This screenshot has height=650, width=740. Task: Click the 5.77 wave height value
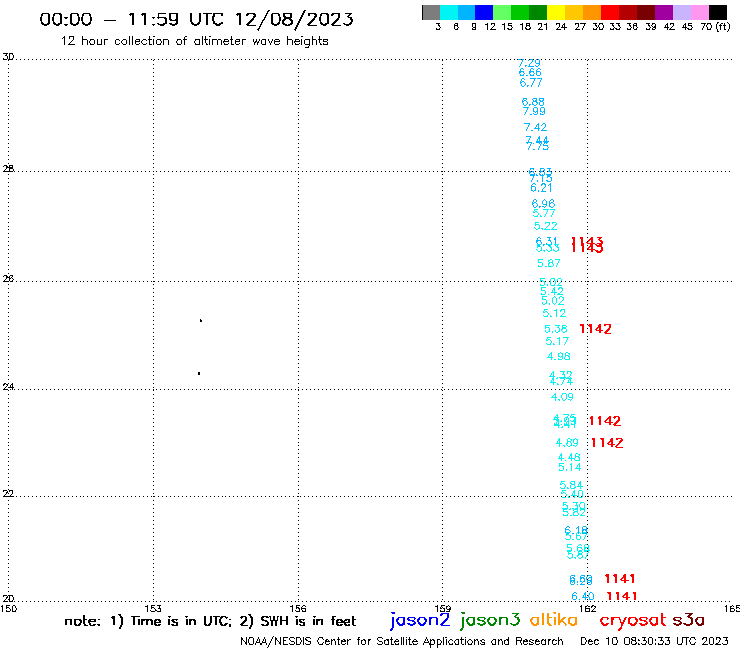544,213
